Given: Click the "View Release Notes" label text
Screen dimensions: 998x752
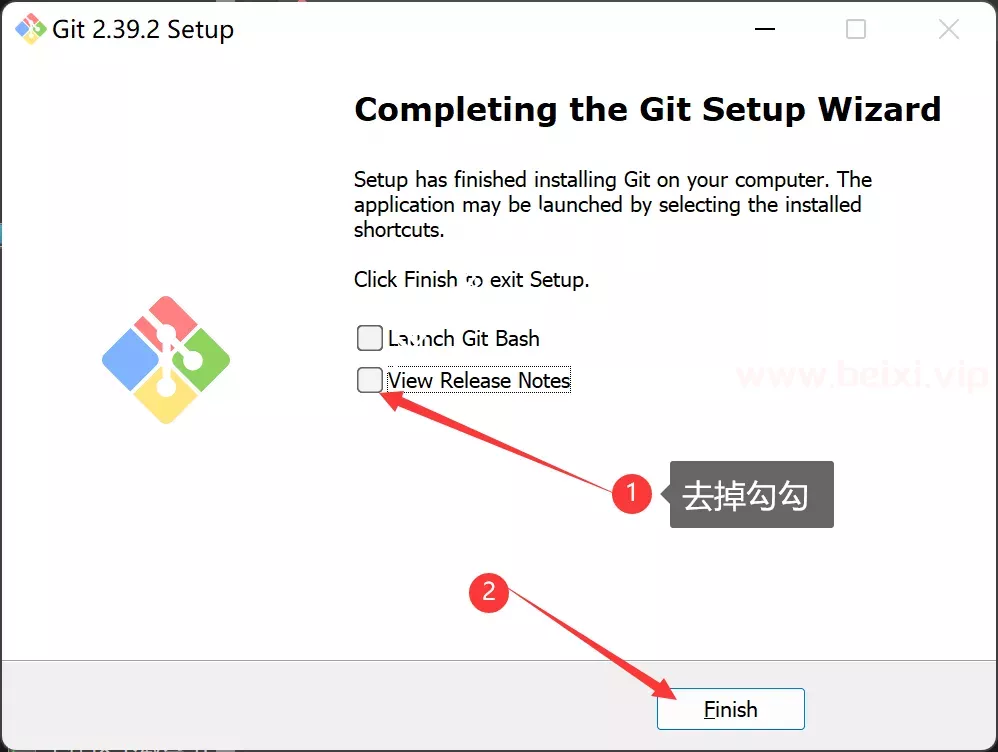Looking at the screenshot, I should (x=479, y=380).
